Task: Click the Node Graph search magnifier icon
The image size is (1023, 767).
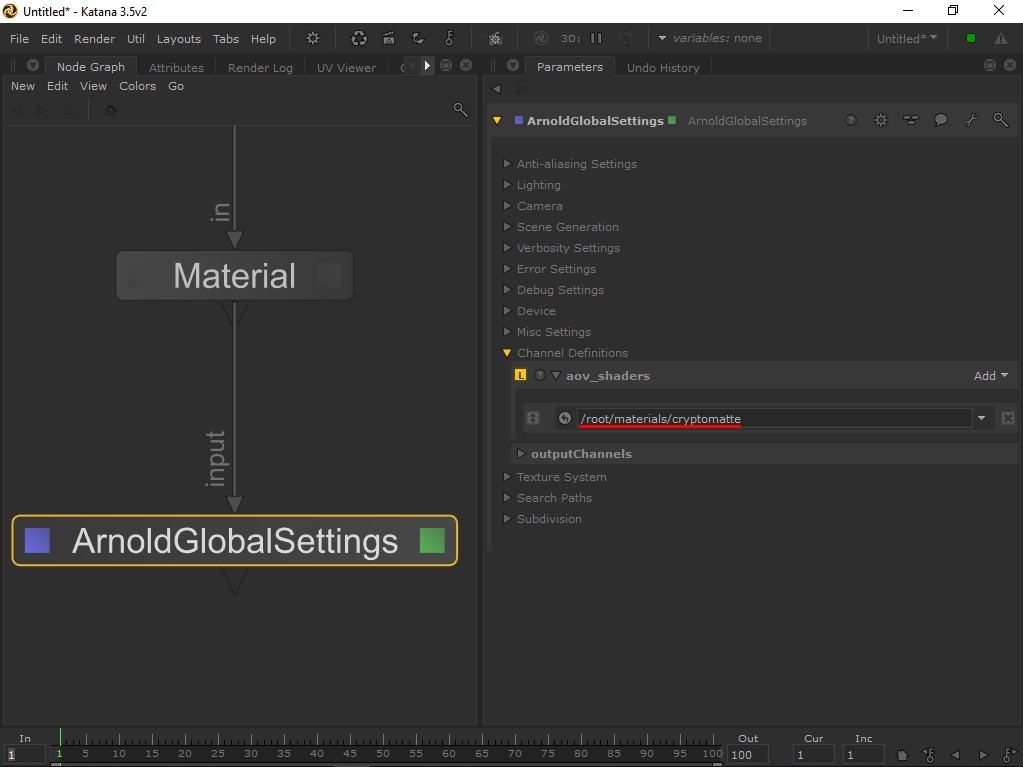Action: click(x=461, y=110)
